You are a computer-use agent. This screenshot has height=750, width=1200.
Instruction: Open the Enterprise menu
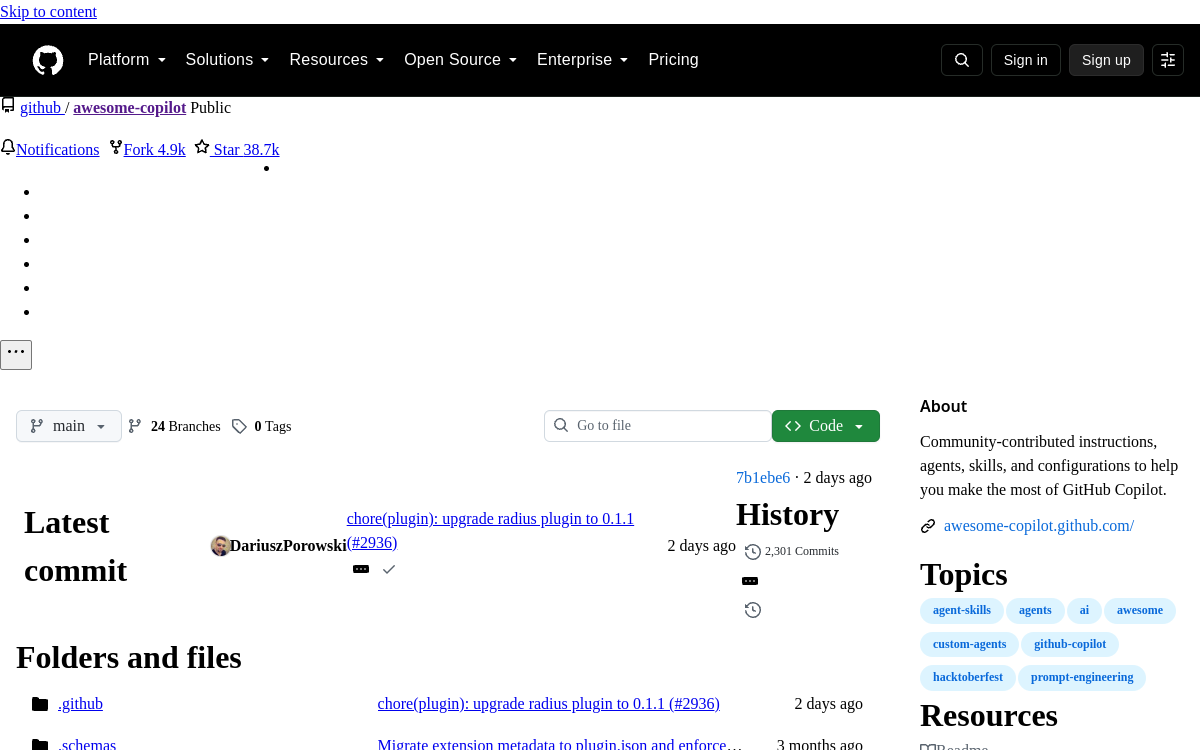pyautogui.click(x=583, y=60)
